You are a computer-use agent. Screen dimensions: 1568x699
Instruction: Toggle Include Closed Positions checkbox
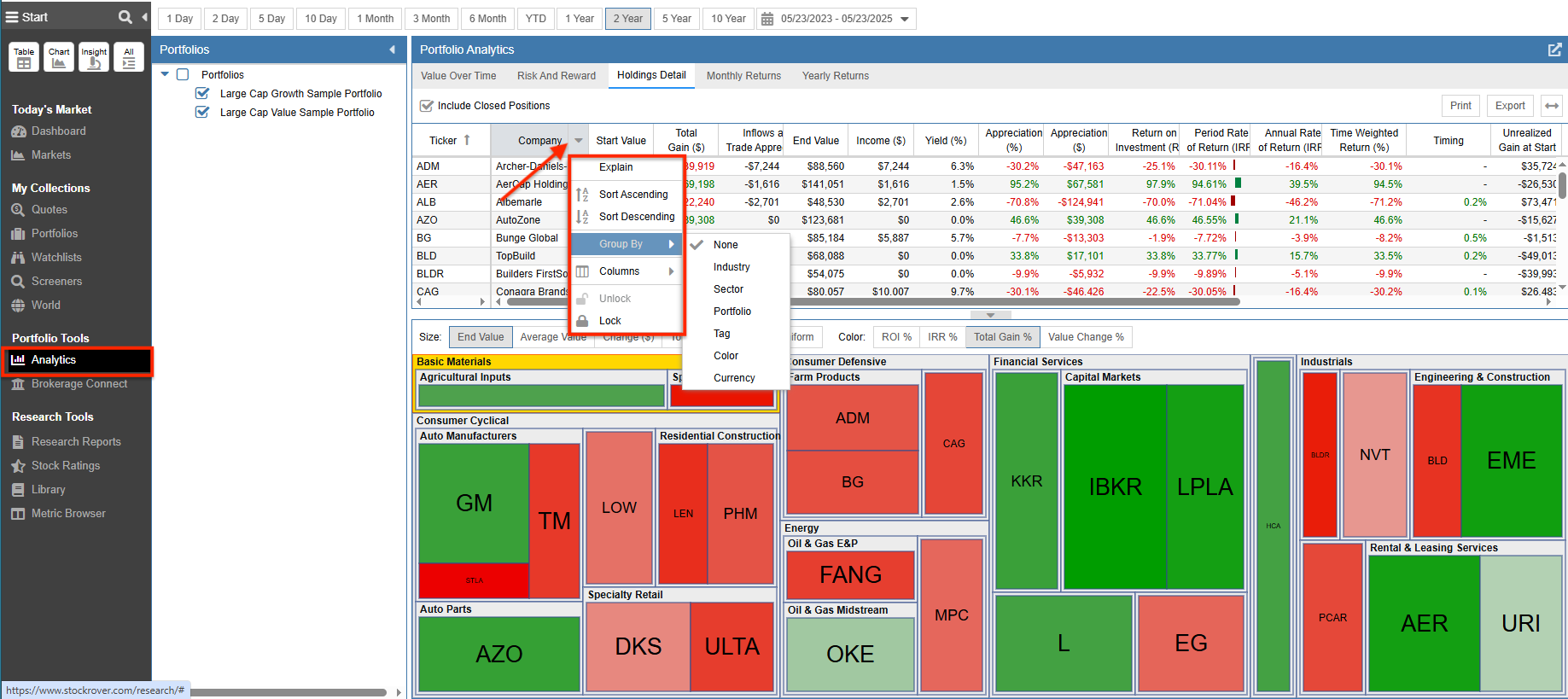pos(427,106)
